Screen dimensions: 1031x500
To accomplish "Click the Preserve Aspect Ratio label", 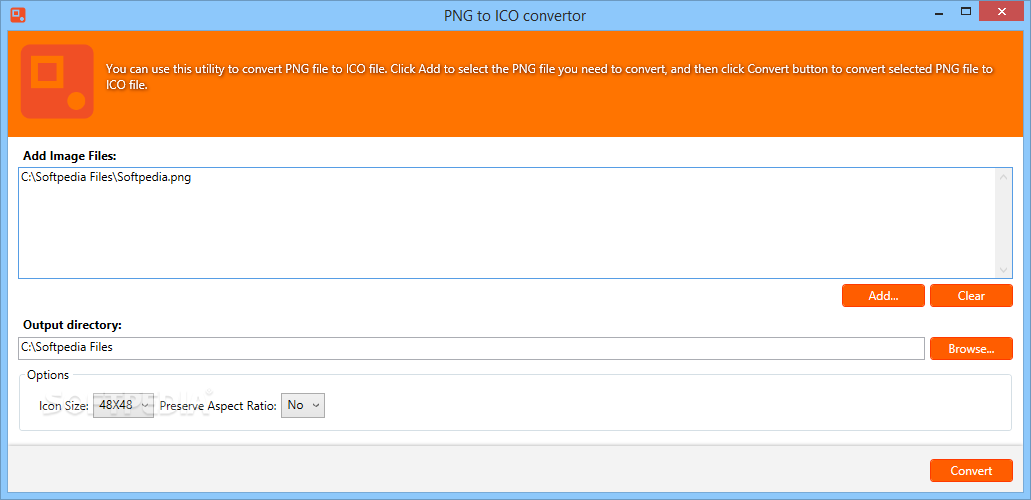I will coord(218,406).
